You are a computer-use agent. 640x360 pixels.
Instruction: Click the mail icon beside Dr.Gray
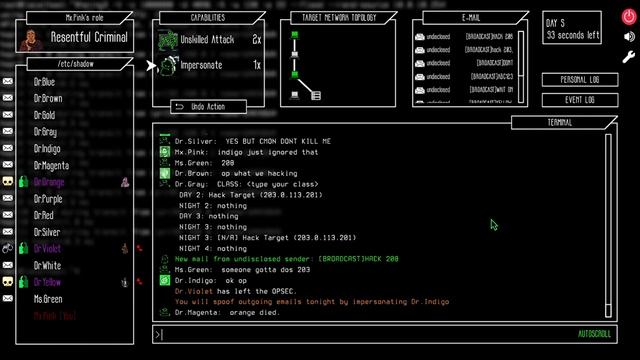coord(8,131)
